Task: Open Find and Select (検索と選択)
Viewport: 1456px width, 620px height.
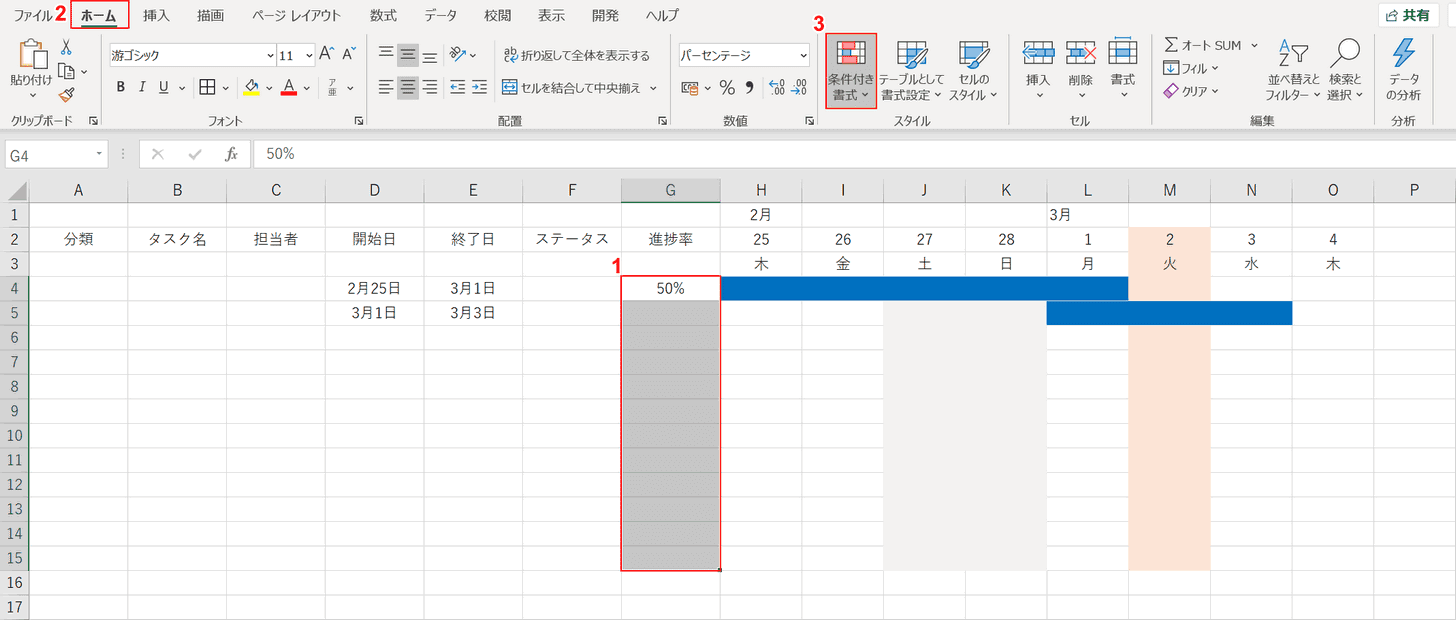Action: [x=1345, y=71]
